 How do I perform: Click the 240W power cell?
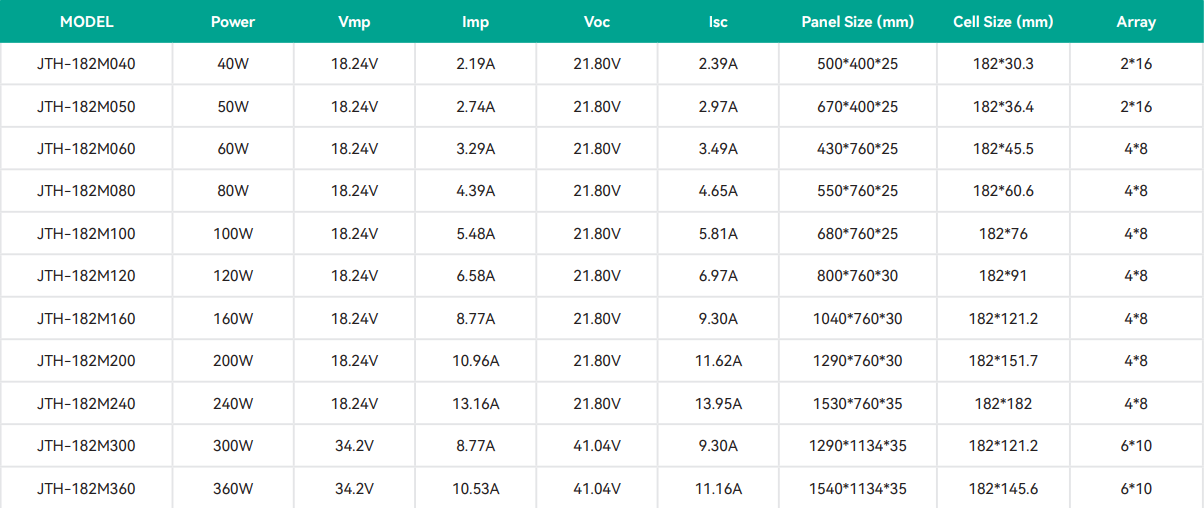(233, 404)
